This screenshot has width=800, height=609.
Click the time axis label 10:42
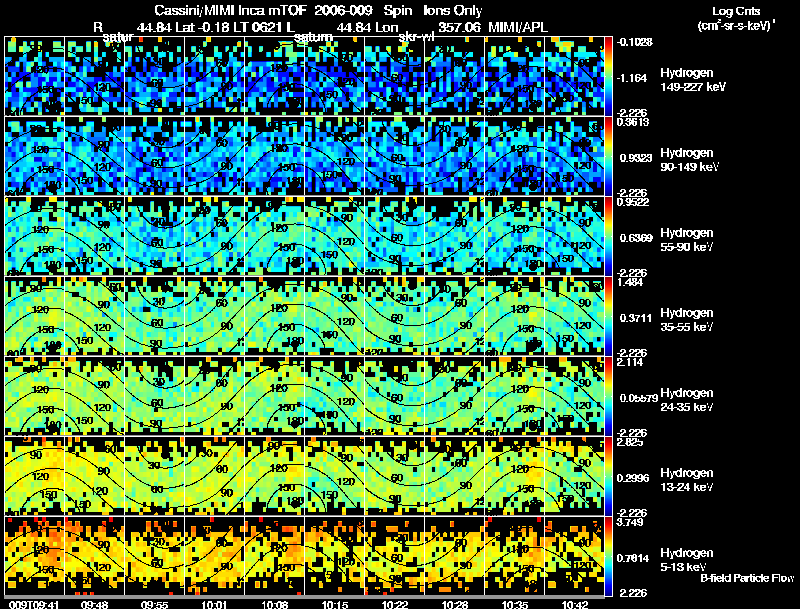[x=575, y=604]
